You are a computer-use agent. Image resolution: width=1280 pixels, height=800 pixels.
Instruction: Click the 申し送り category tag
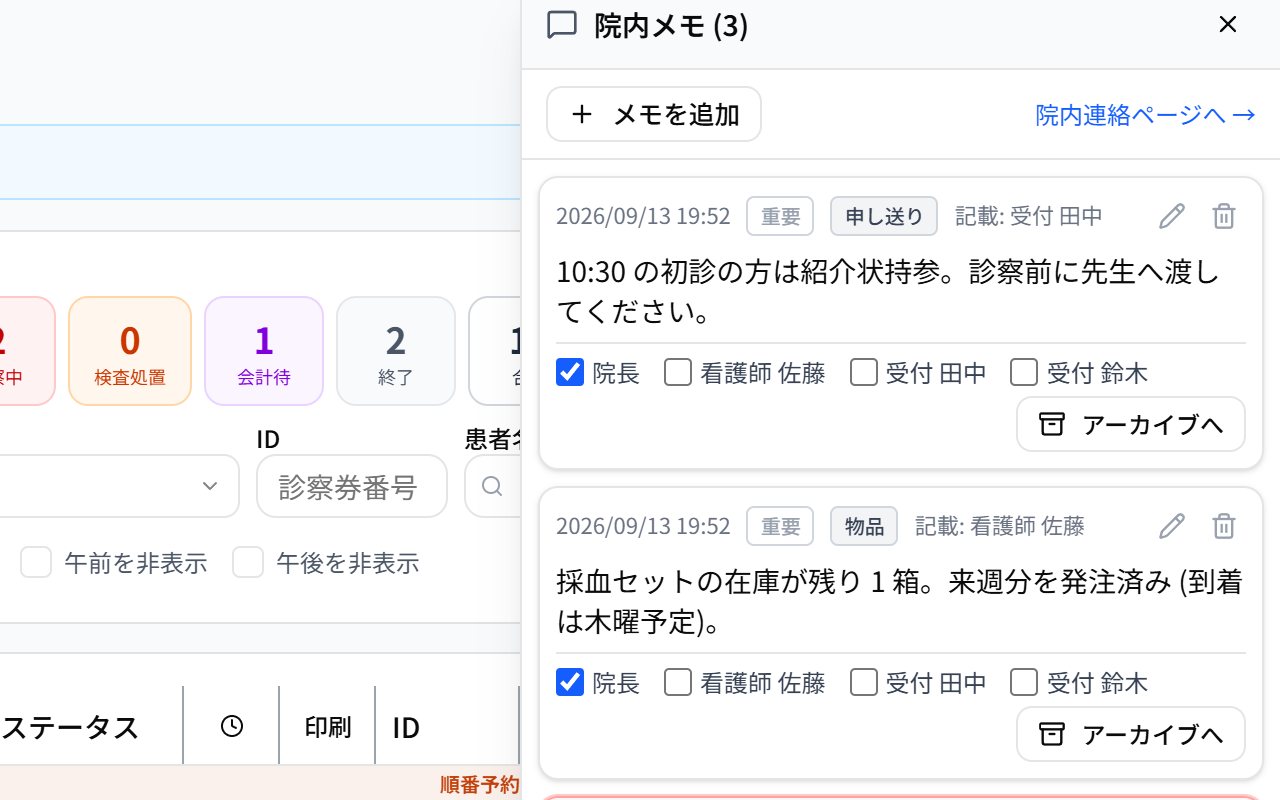pyautogui.click(x=884, y=216)
